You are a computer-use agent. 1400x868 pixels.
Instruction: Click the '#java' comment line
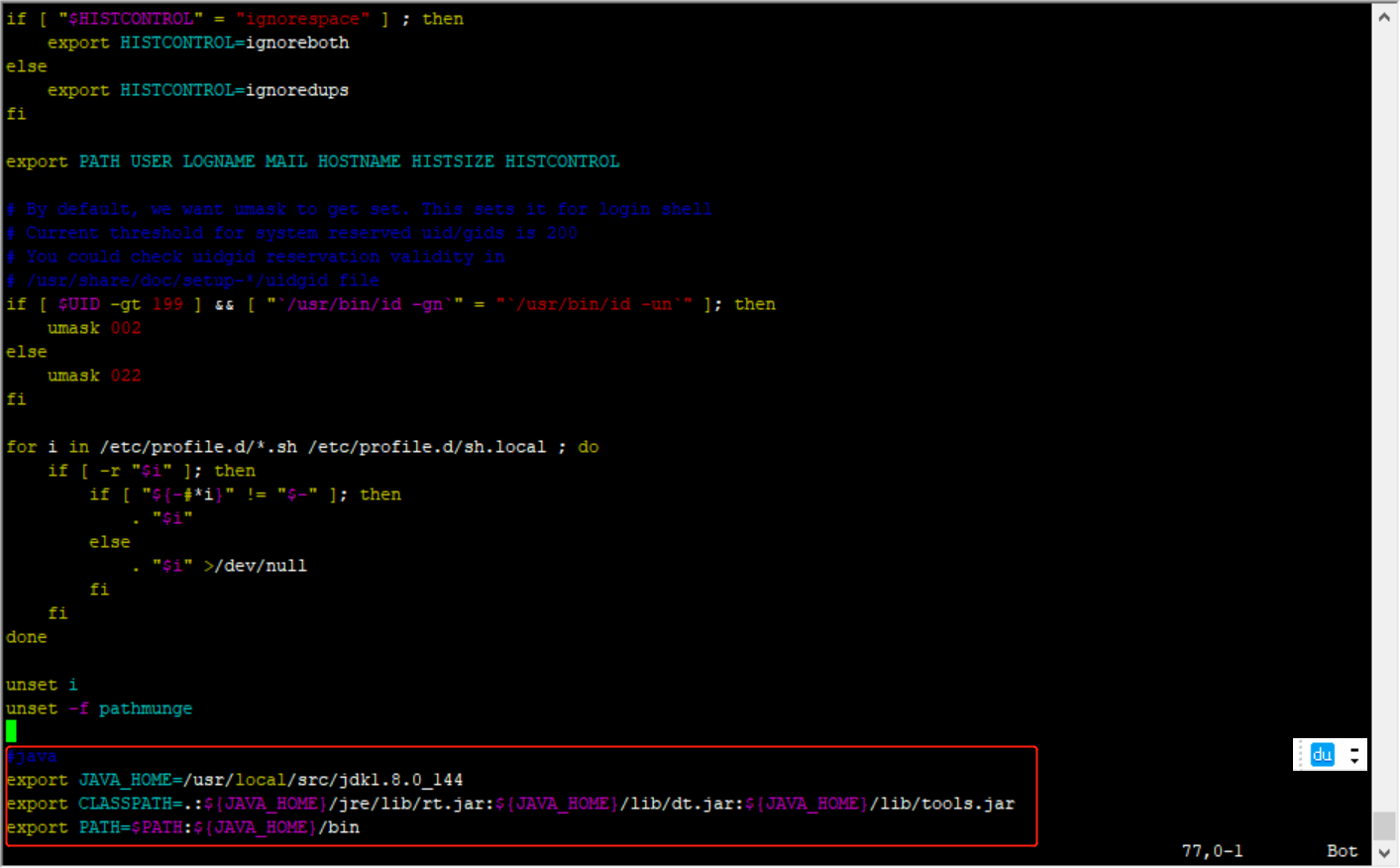32,756
